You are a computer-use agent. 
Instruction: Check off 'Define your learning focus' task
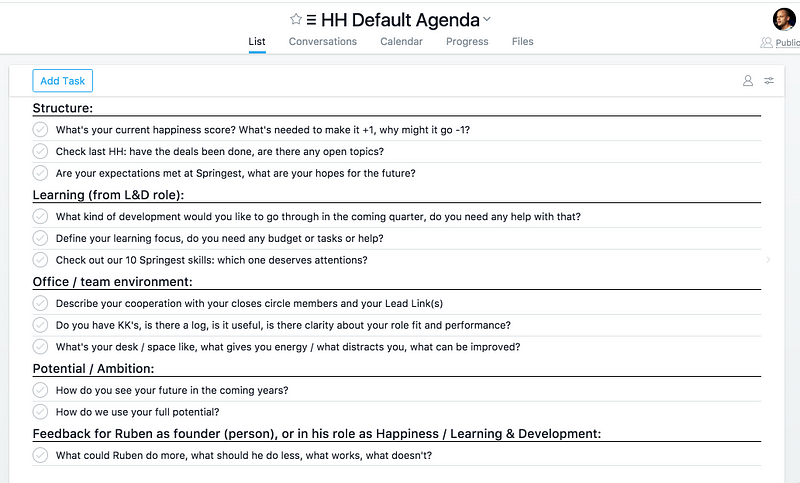pos(40,238)
